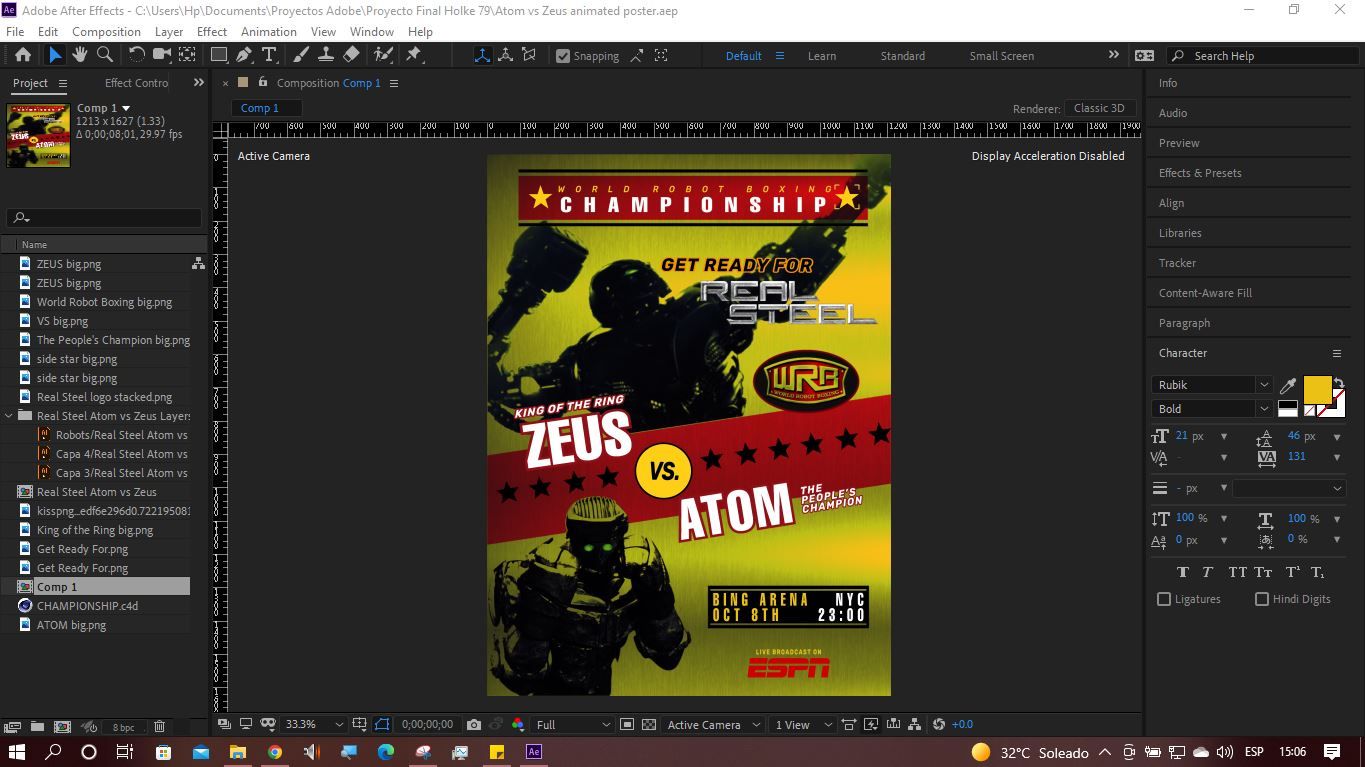Select the Eraser tool
Viewport: 1365px width, 767px height.
pos(351,56)
